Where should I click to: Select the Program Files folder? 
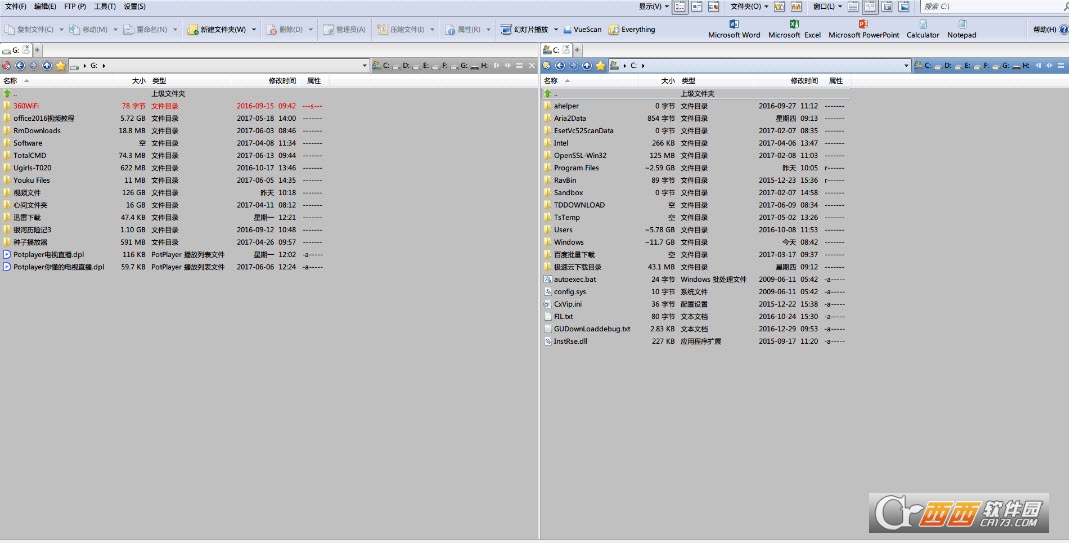tap(576, 168)
